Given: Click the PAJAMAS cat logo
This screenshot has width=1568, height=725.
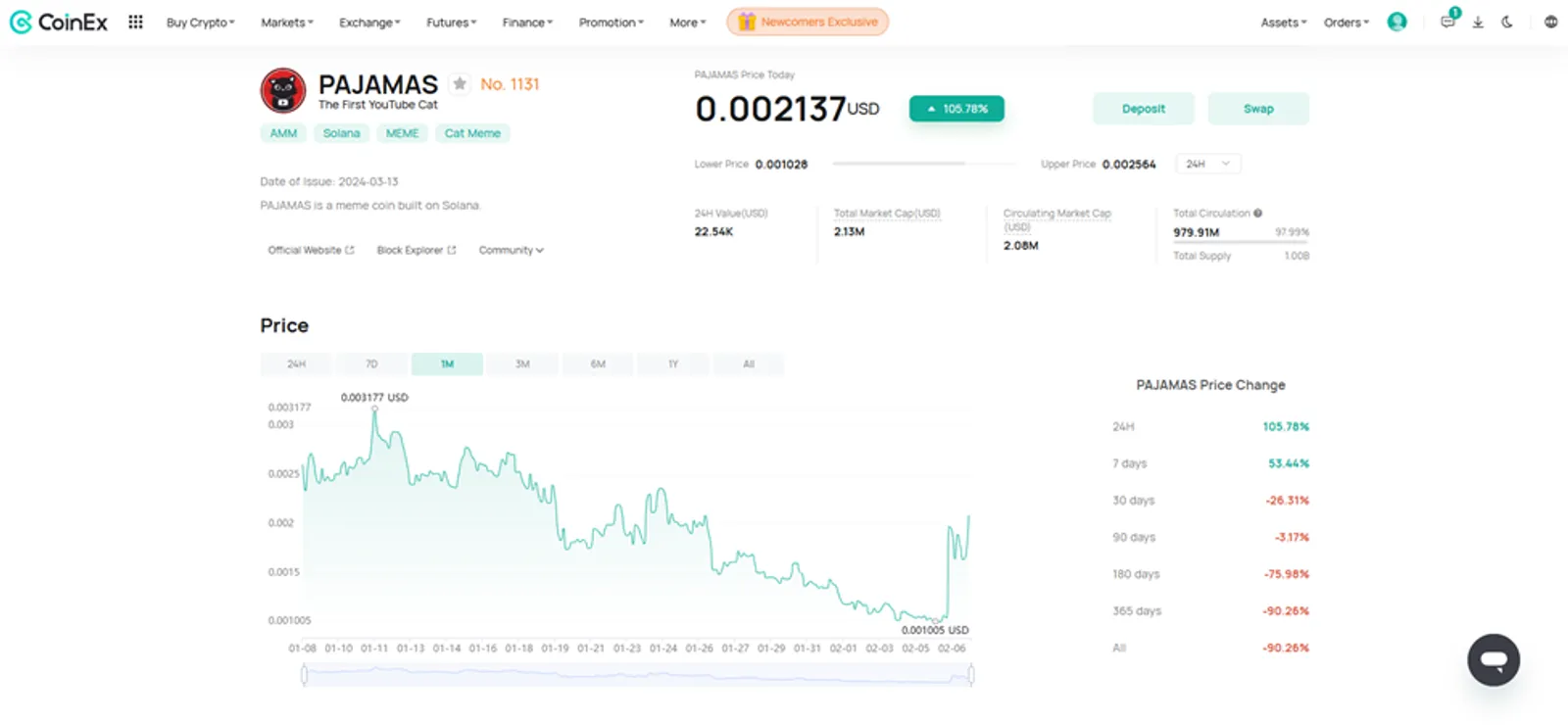Looking at the screenshot, I should (283, 91).
